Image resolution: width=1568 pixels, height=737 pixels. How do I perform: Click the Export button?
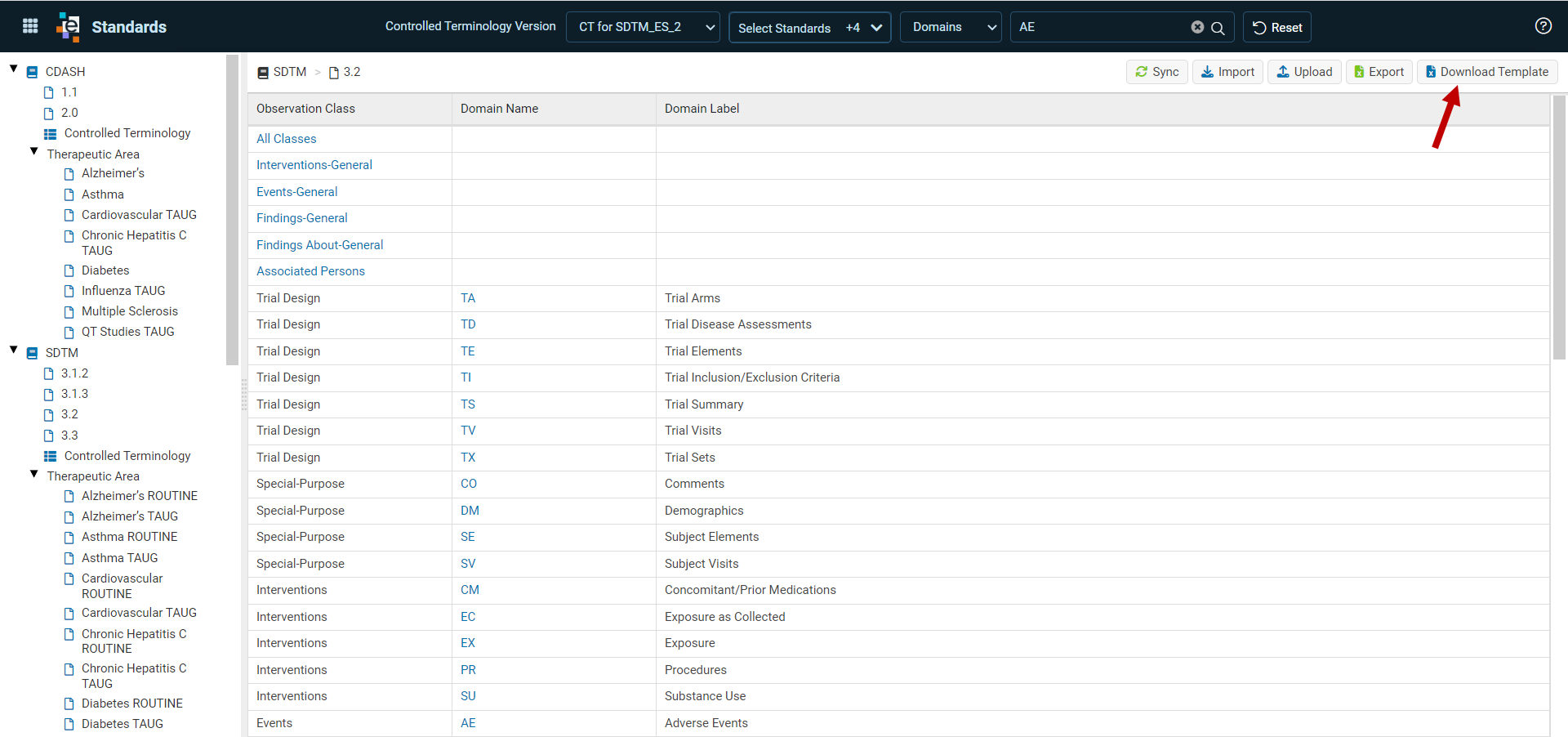(x=1379, y=72)
